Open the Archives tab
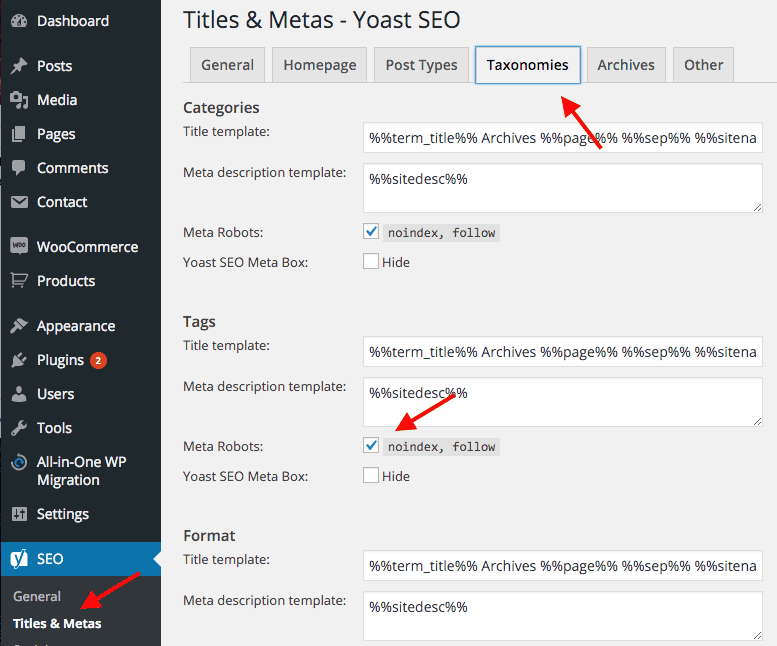Viewport: 777px width, 646px height. coord(626,65)
